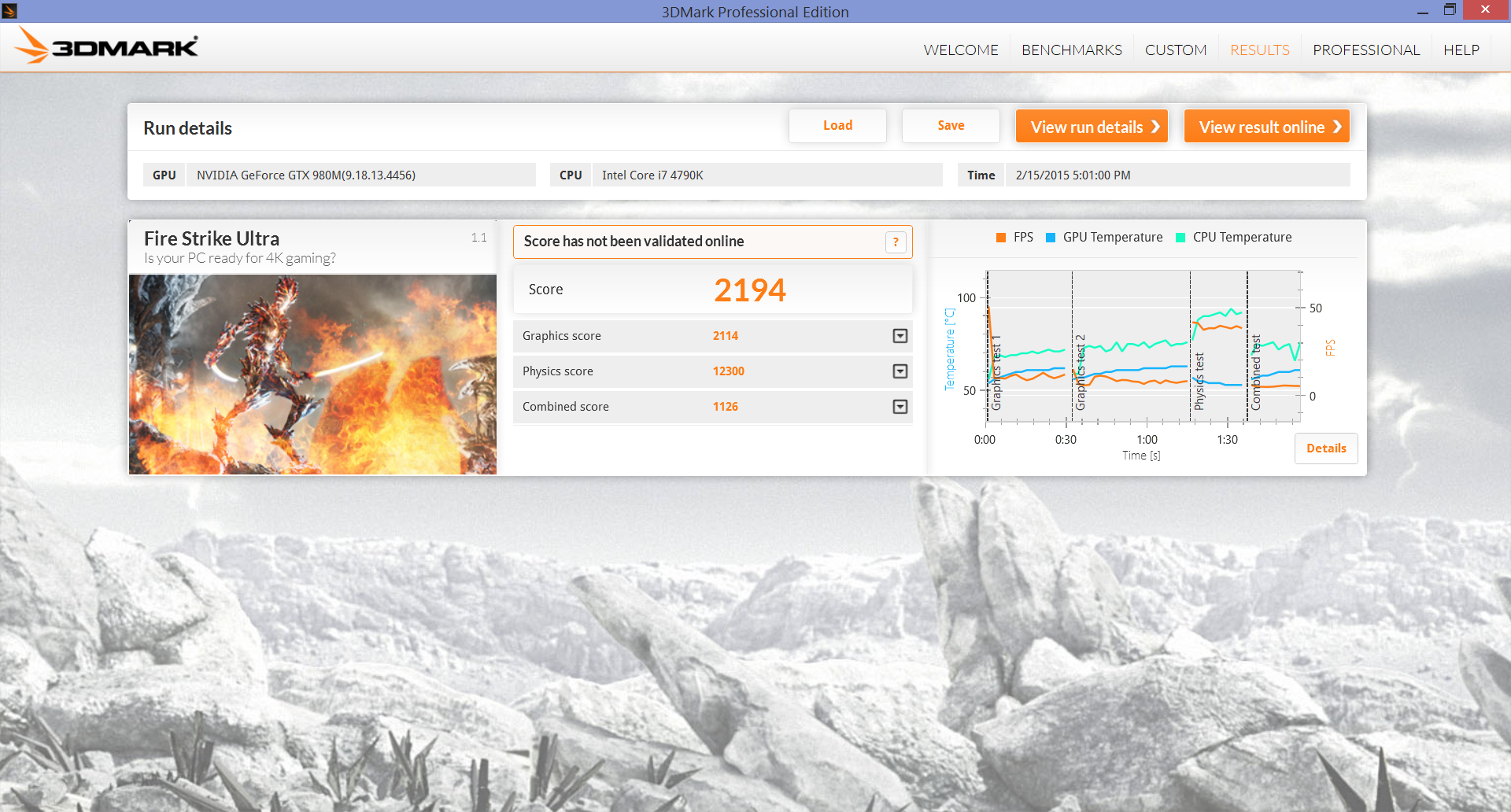This screenshot has width=1511, height=812.
Task: Open the WELCOME tab
Action: (961, 50)
